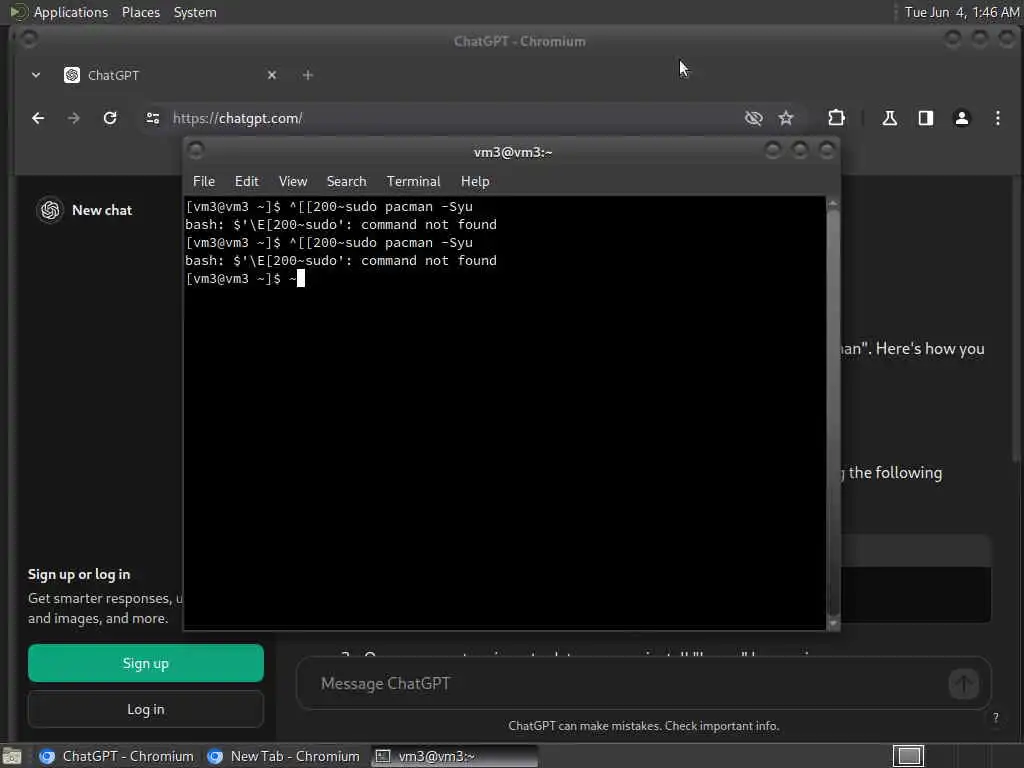Viewport: 1024px width, 768px height.
Task: Open the System menu
Action: (195, 12)
